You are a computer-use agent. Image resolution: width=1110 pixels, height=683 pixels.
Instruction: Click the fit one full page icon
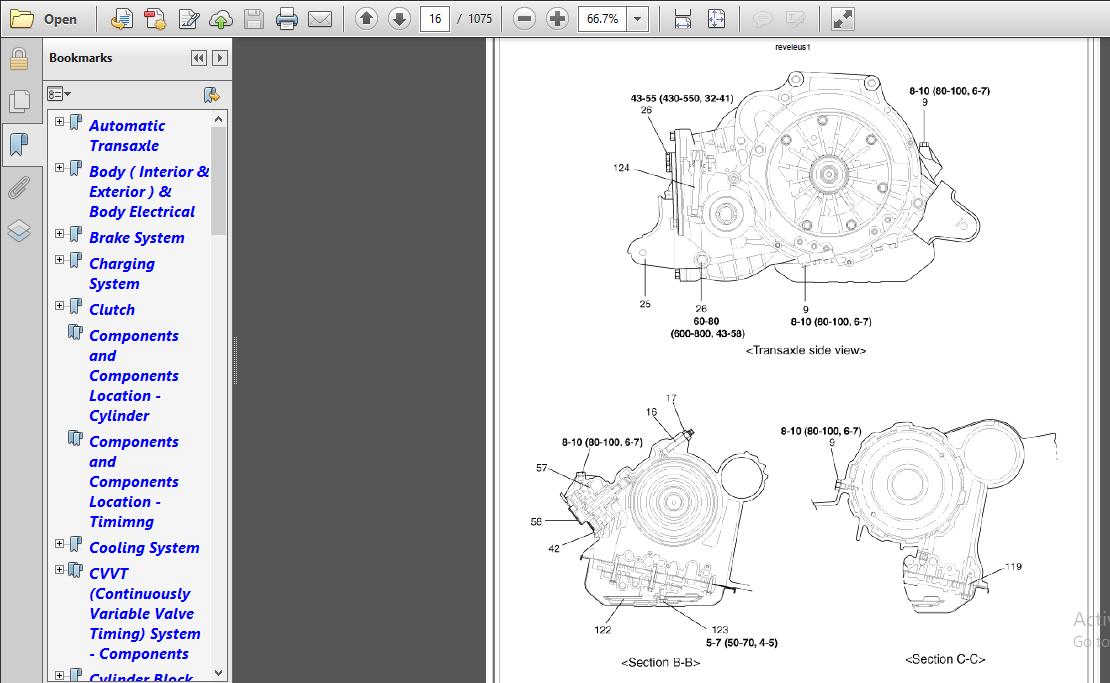(x=716, y=19)
